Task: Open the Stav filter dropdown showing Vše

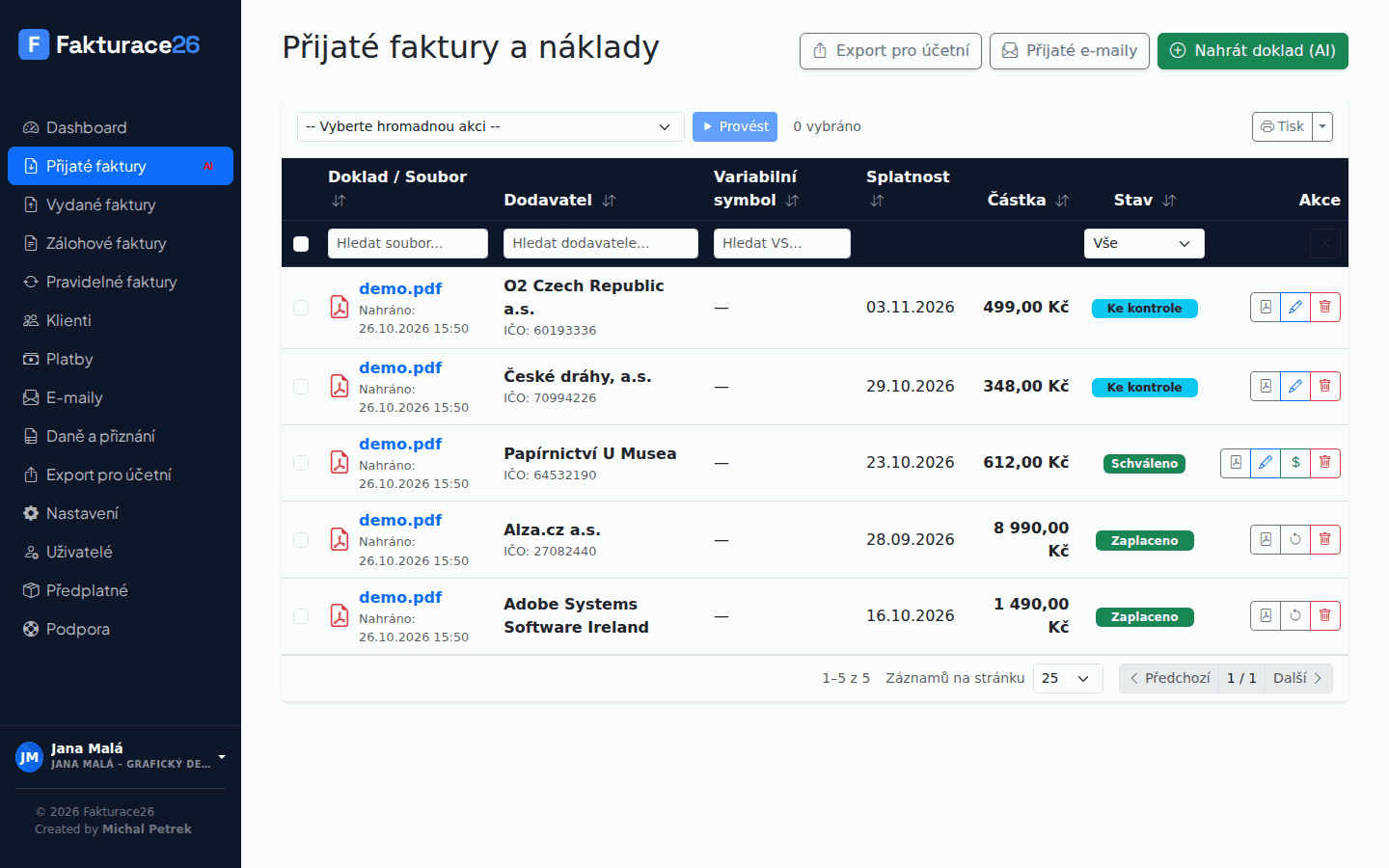Action: coord(1144,243)
